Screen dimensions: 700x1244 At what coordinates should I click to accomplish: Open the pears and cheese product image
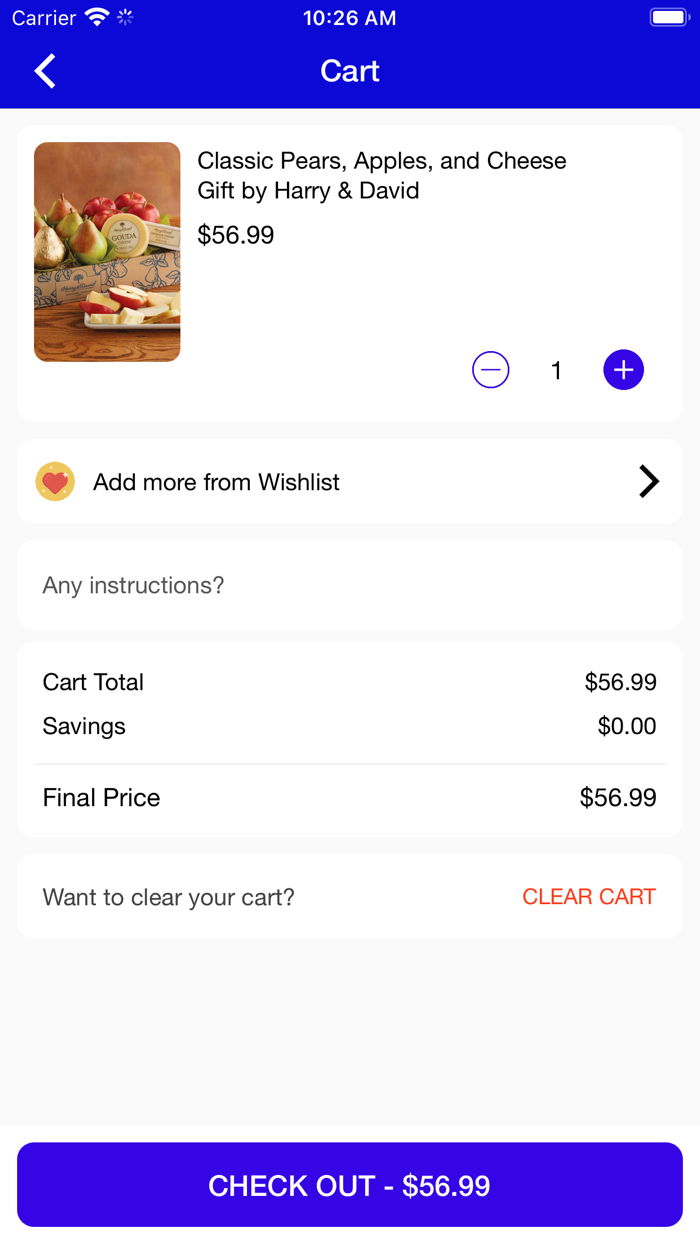coord(107,251)
